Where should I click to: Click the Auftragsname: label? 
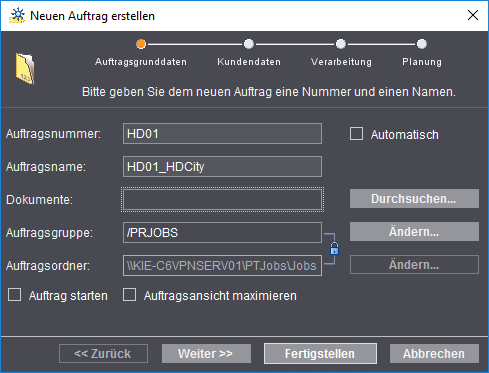46,167
